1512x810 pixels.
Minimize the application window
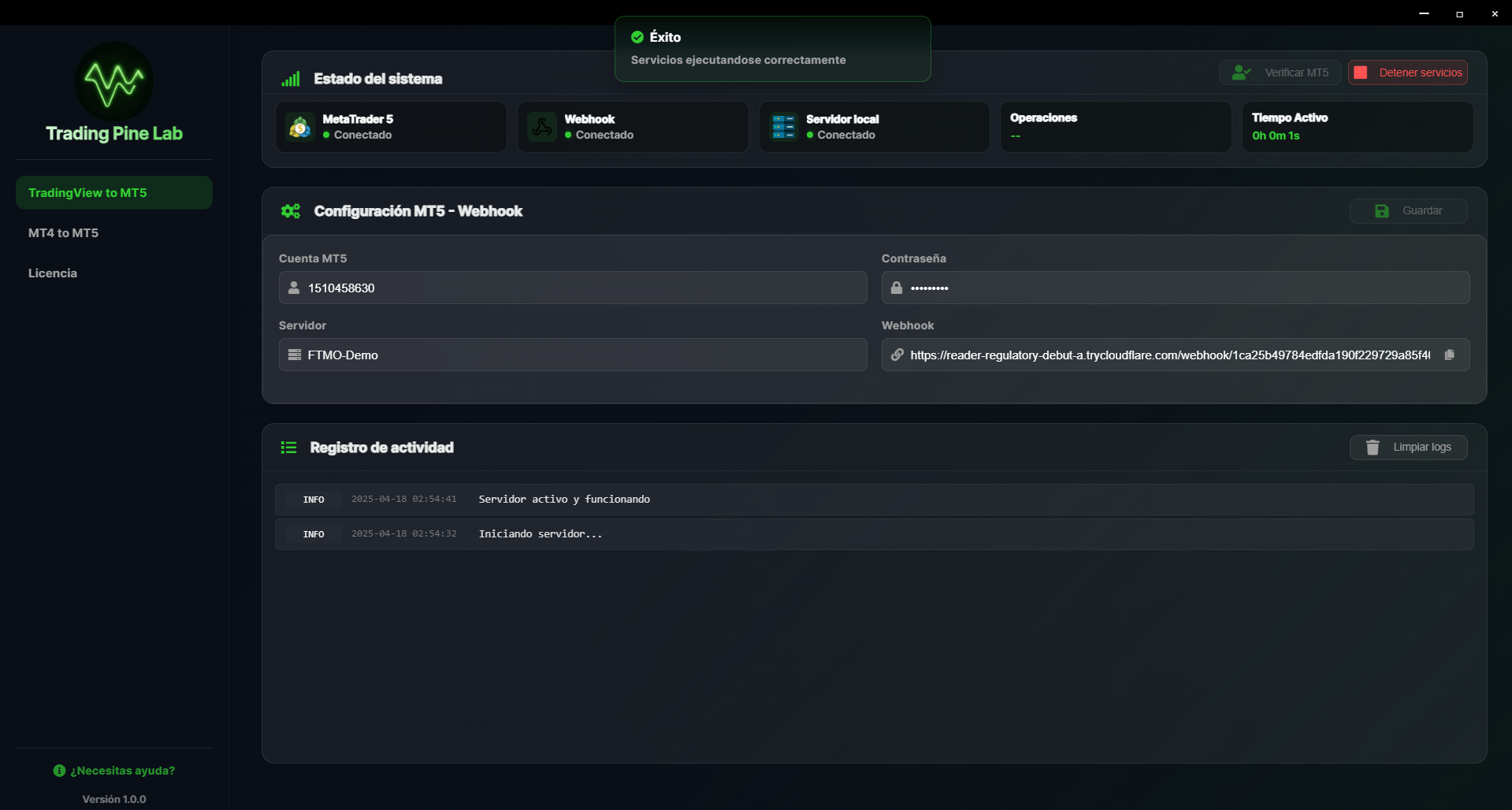[x=1424, y=13]
